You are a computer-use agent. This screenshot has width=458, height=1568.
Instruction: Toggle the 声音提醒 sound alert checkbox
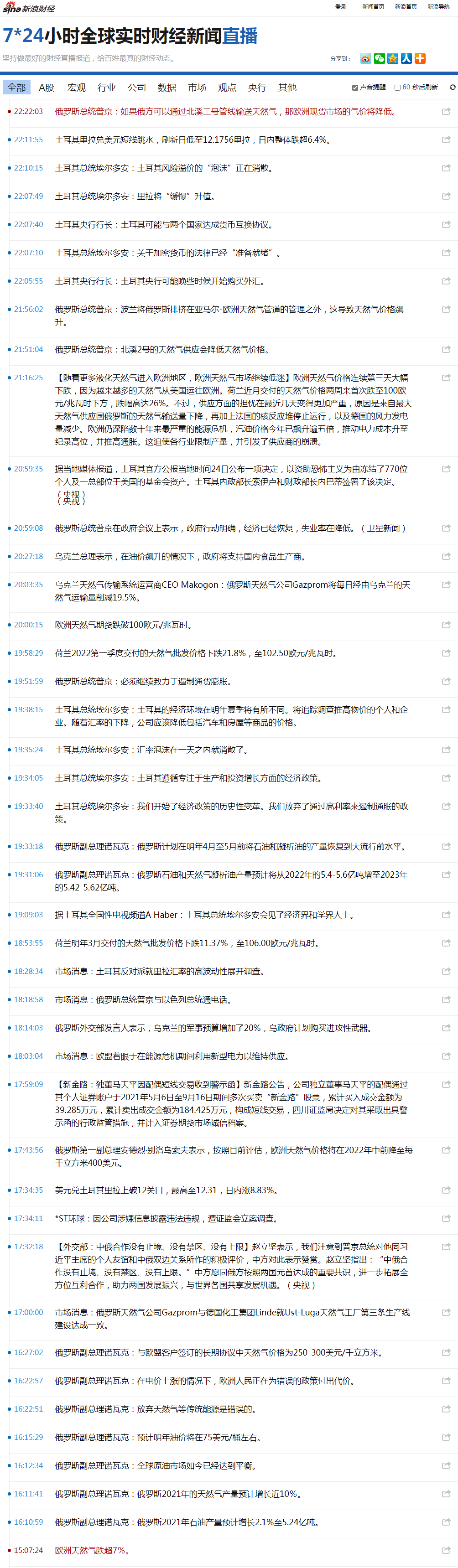[355, 88]
